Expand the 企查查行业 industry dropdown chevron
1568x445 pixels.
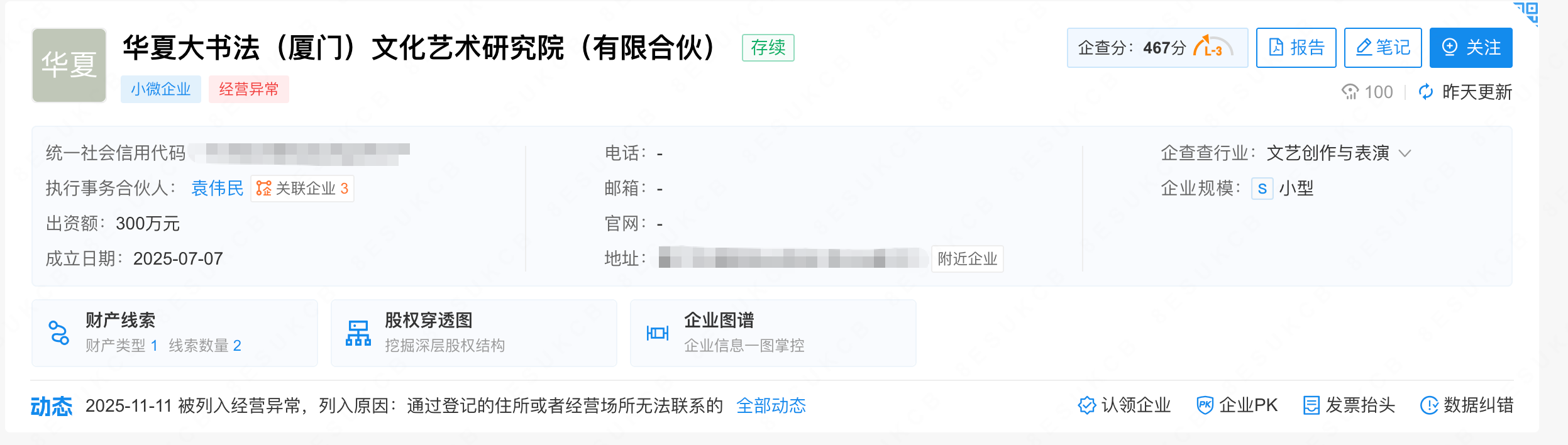pyautogui.click(x=1405, y=153)
